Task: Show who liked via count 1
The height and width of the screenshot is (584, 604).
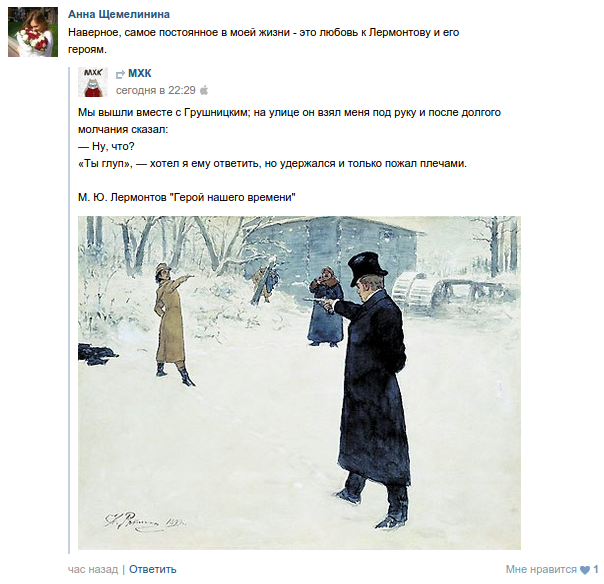Action: [596, 569]
